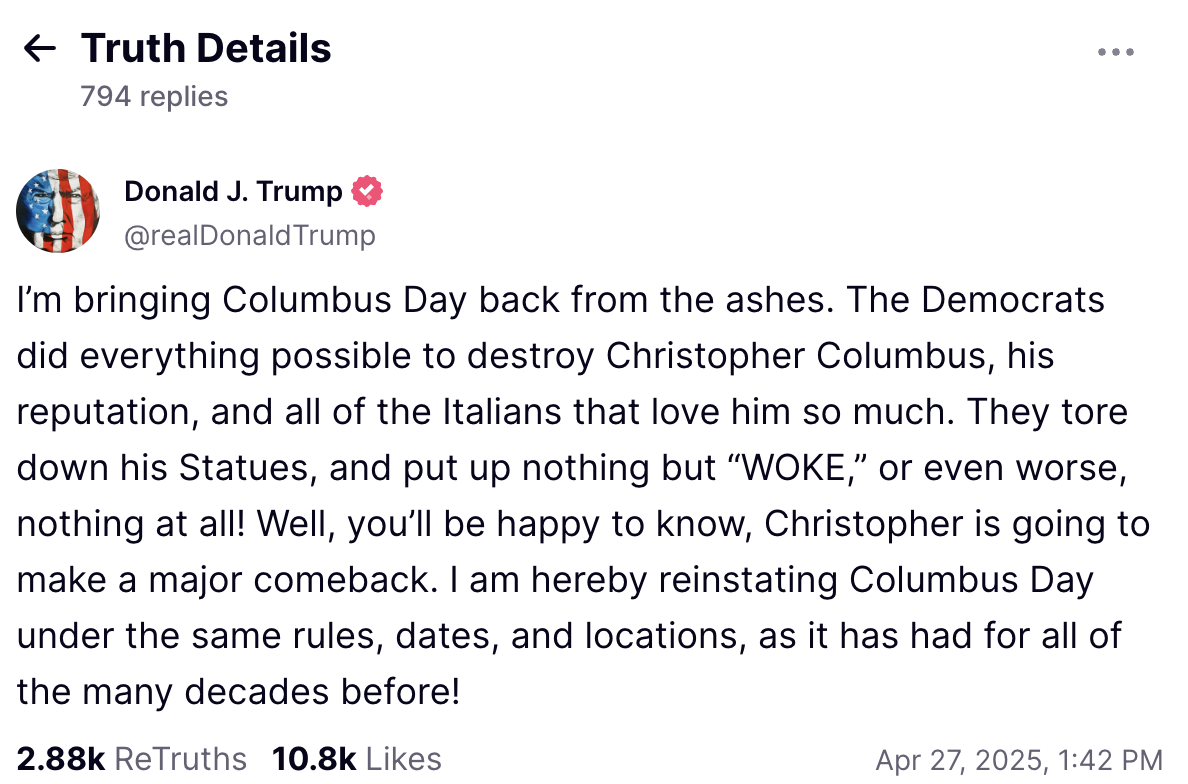Image resolution: width=1188 pixels, height=784 pixels.
Task: Open Donald J. Trump's flag avatar
Action: pyautogui.click(x=58, y=211)
